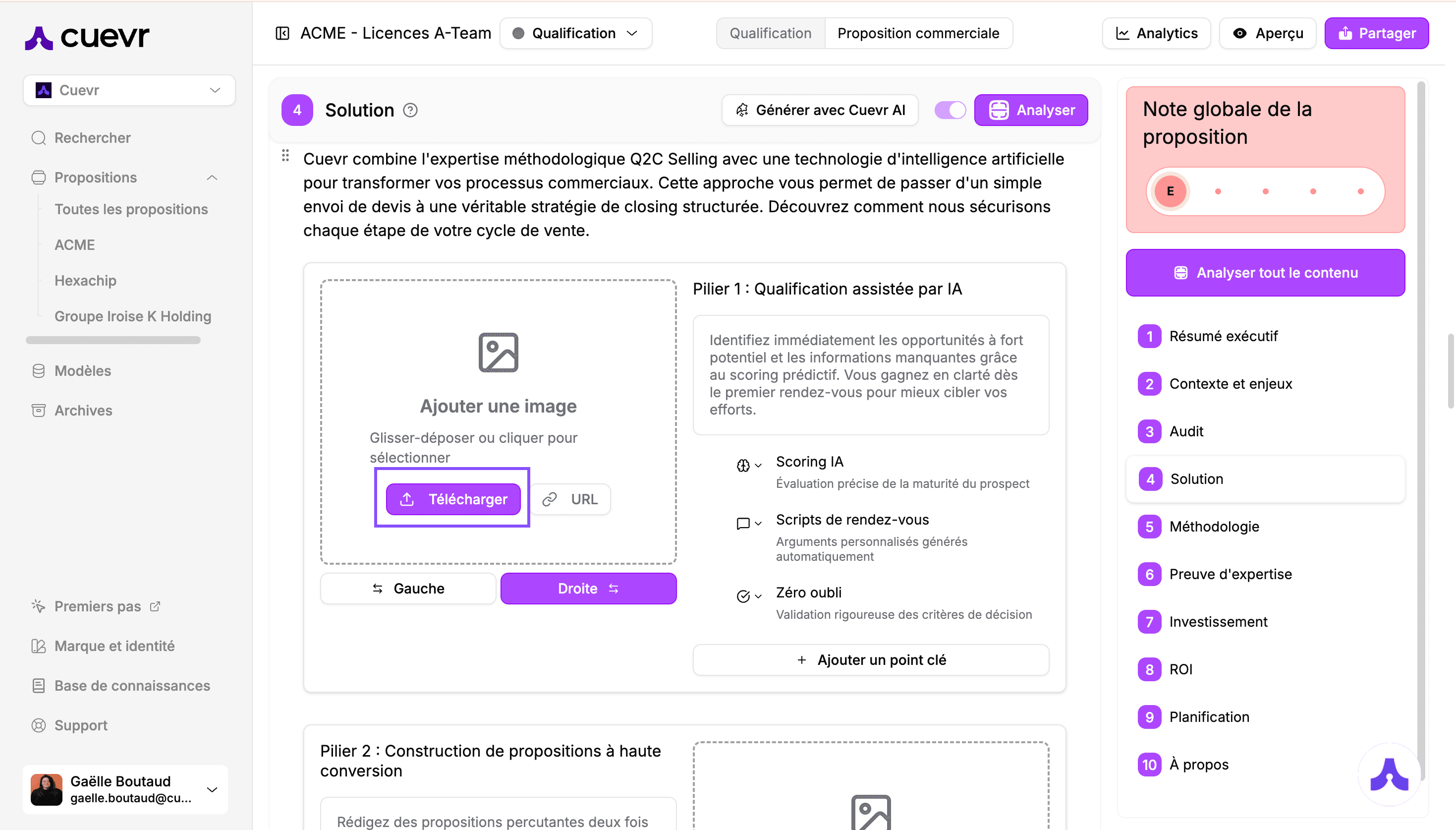Set image position to Droite

coord(588,589)
